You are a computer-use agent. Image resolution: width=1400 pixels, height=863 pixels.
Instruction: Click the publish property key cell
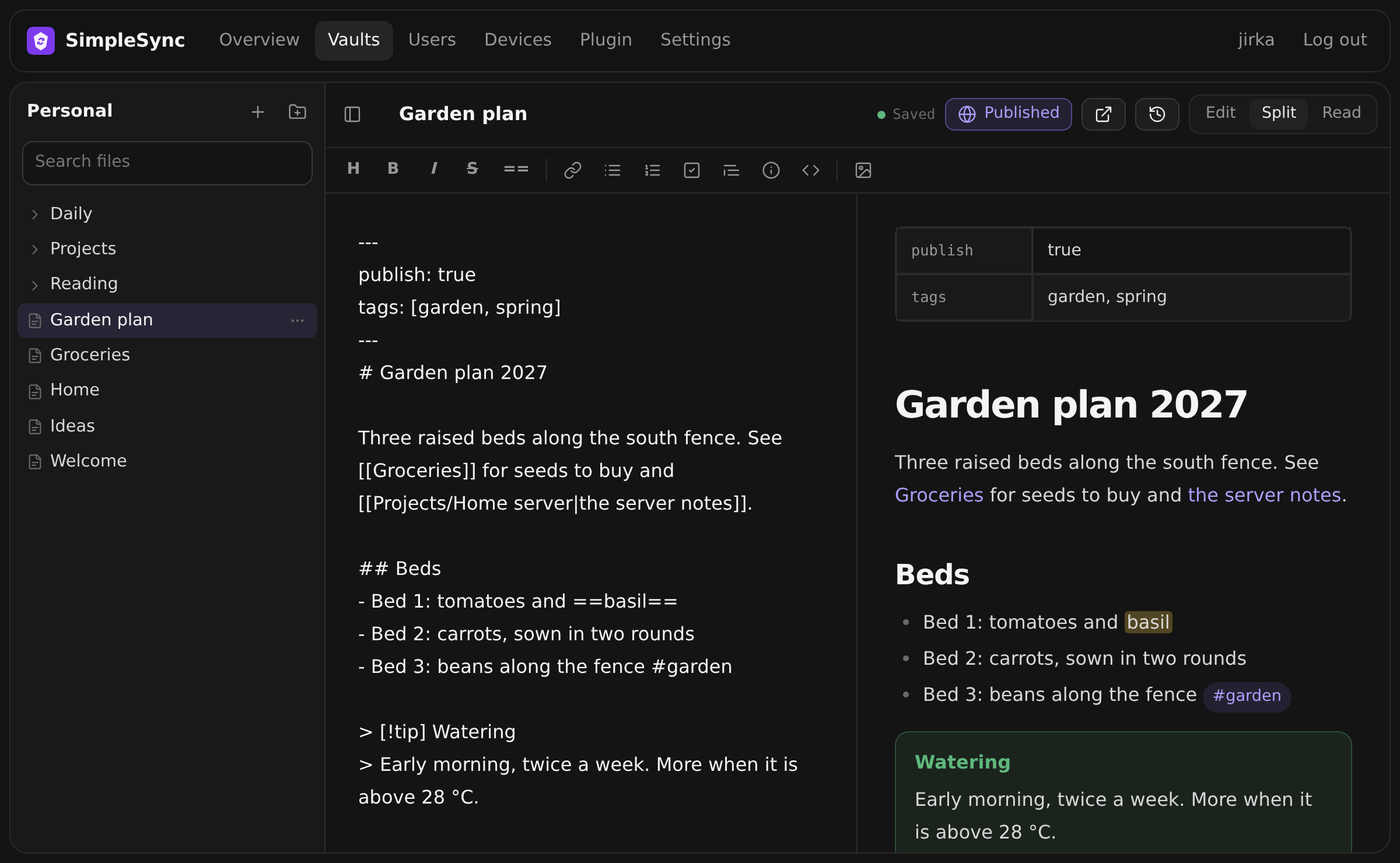(965, 251)
